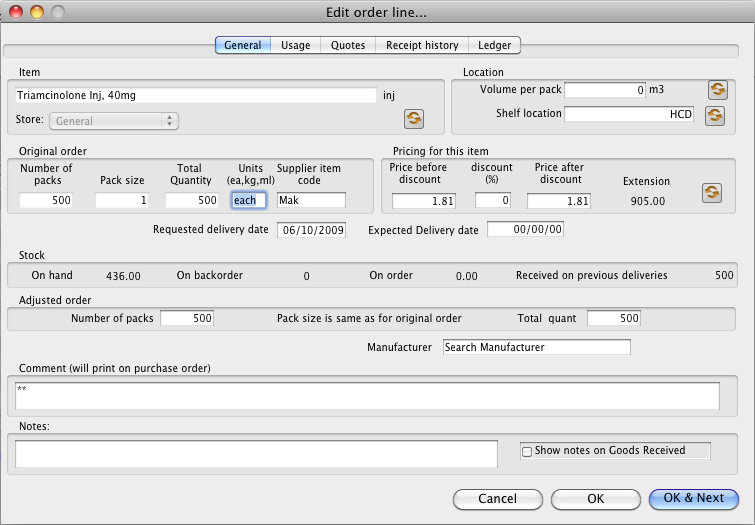The image size is (755, 525).
Task: Click the original order Number of packs field
Action: 46,200
